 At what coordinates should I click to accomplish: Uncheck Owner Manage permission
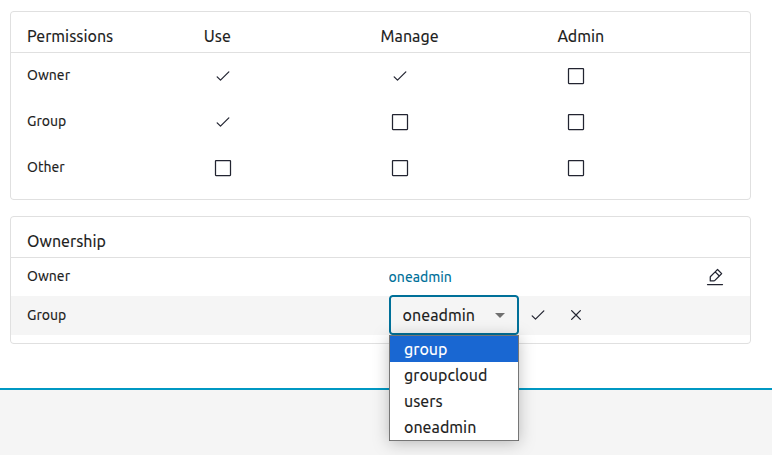(400, 76)
